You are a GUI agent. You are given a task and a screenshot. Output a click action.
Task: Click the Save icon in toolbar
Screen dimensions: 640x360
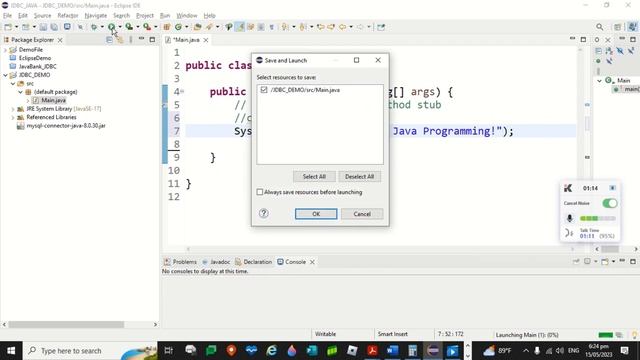[x=43, y=27]
